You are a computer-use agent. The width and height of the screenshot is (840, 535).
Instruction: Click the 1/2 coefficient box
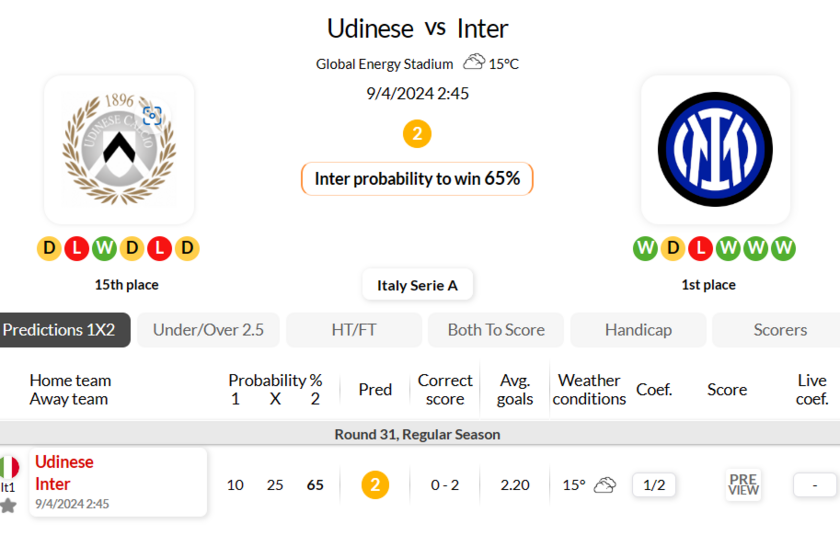pos(654,485)
